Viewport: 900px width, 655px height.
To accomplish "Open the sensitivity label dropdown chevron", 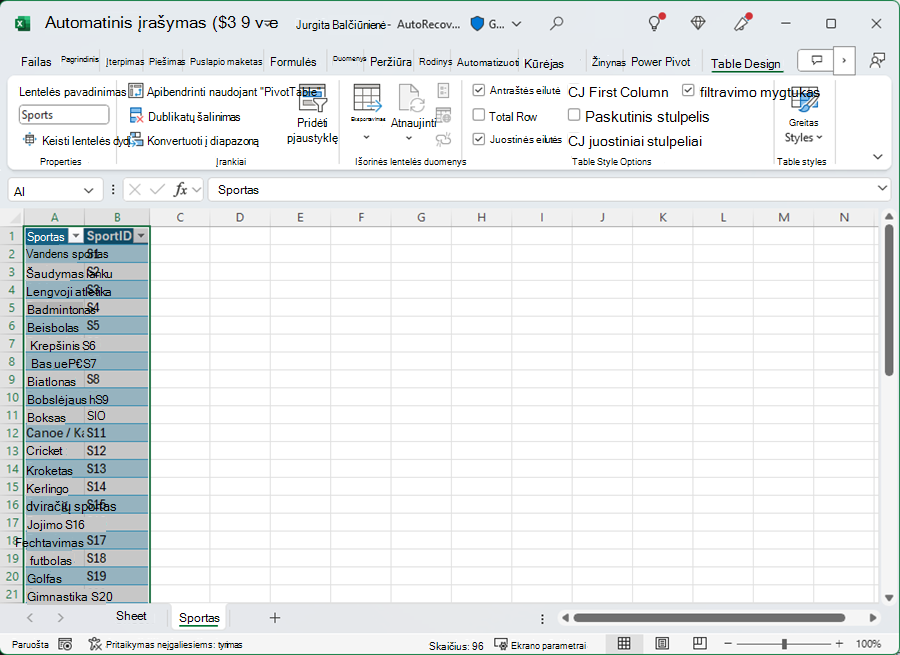I will click(x=517, y=24).
